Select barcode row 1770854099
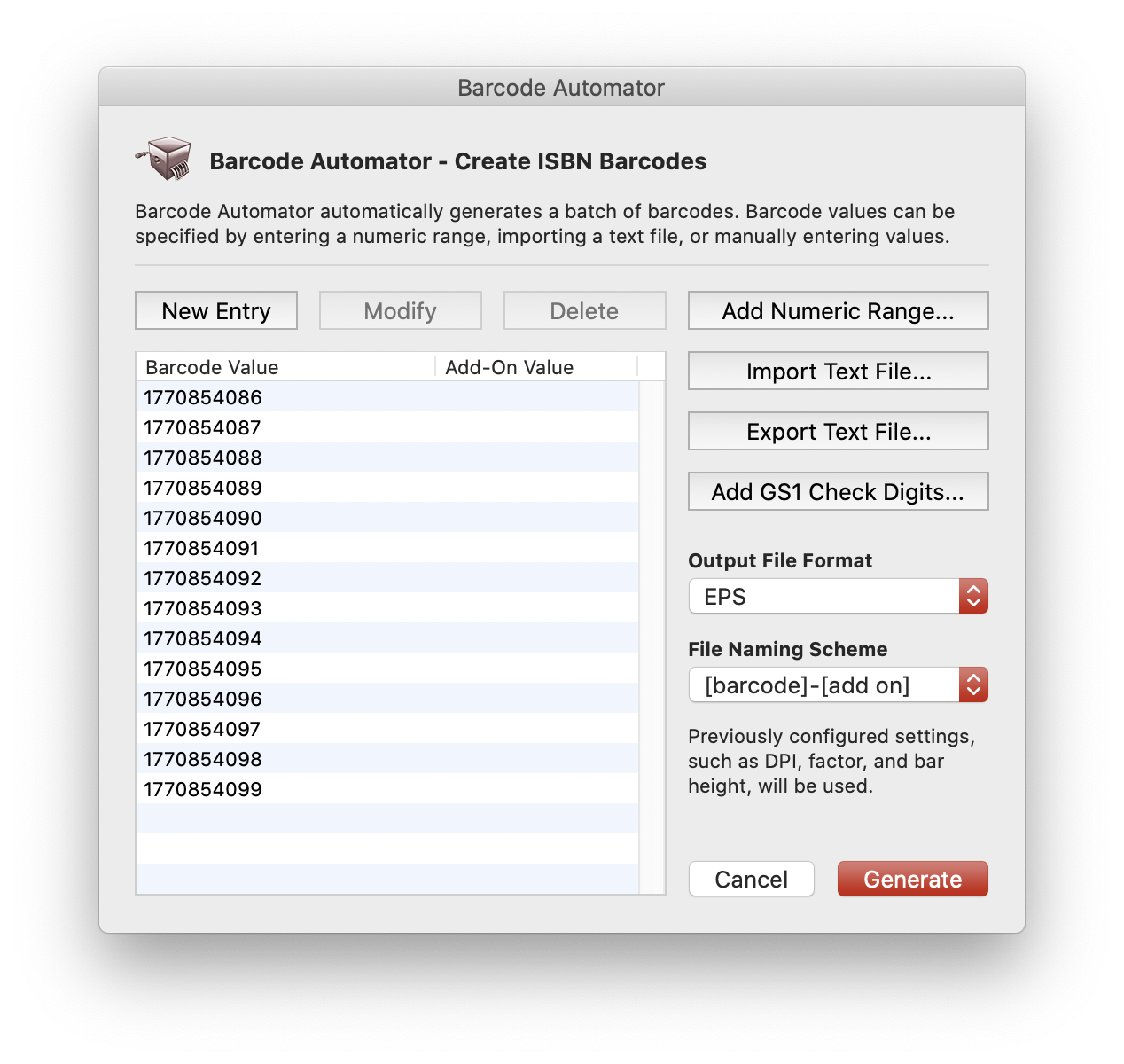 click(x=387, y=789)
